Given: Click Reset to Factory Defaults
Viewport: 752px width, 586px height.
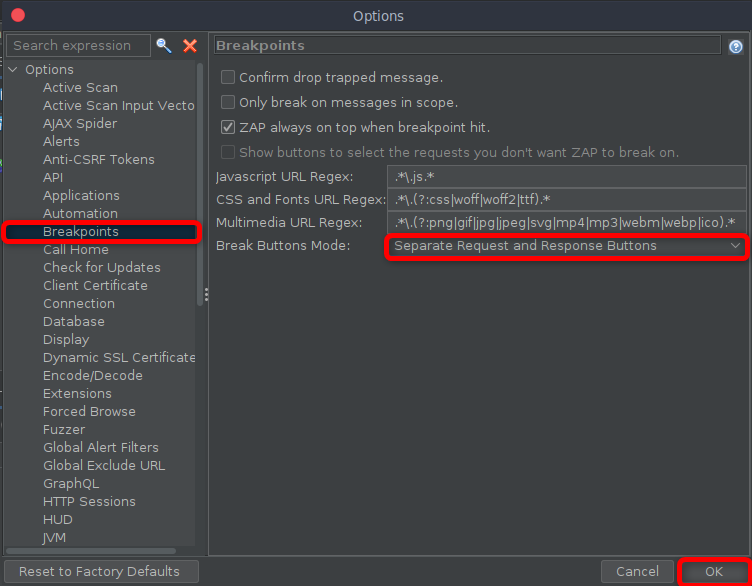Looking at the screenshot, I should [x=101, y=572].
